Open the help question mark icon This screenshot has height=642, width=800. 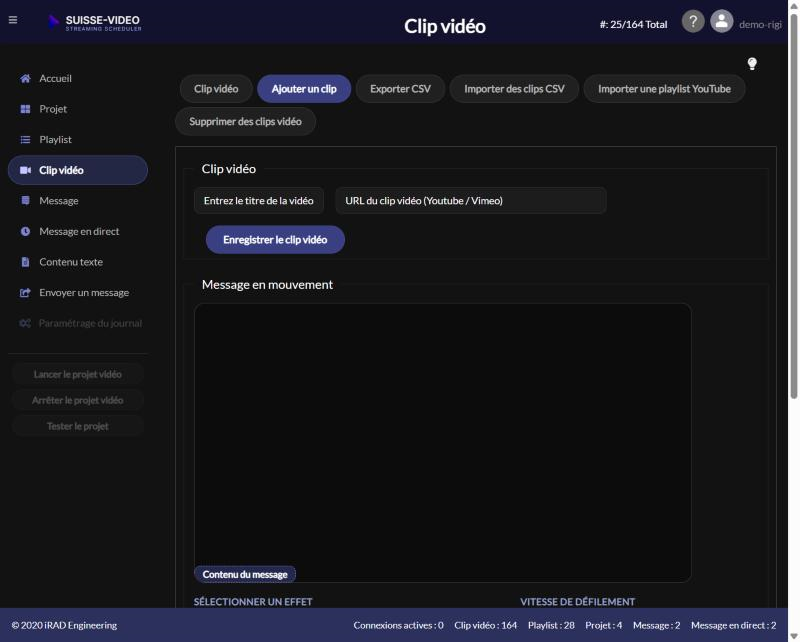693,22
